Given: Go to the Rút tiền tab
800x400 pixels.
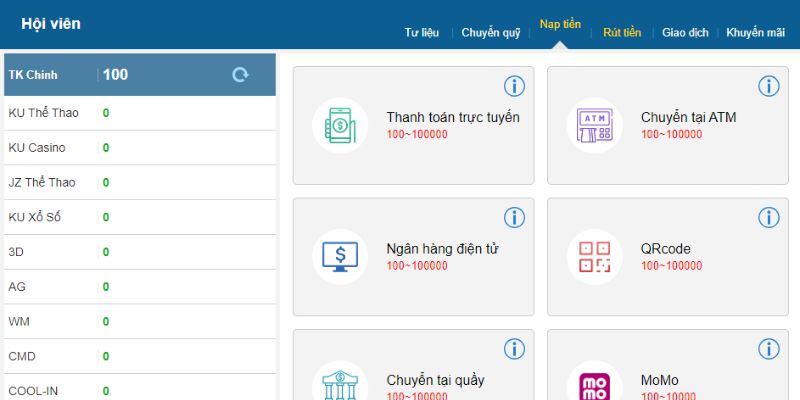Looking at the screenshot, I should coord(622,32).
